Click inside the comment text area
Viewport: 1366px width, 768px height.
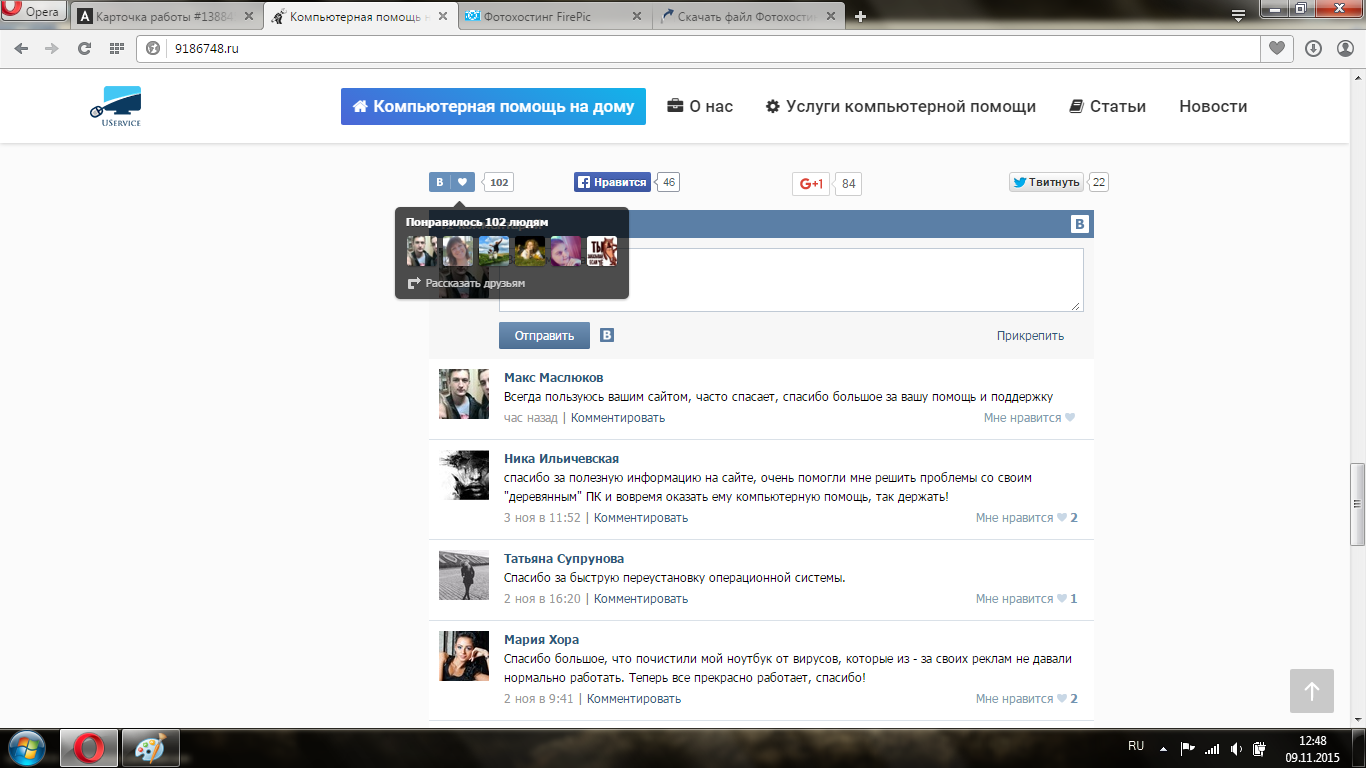(791, 280)
